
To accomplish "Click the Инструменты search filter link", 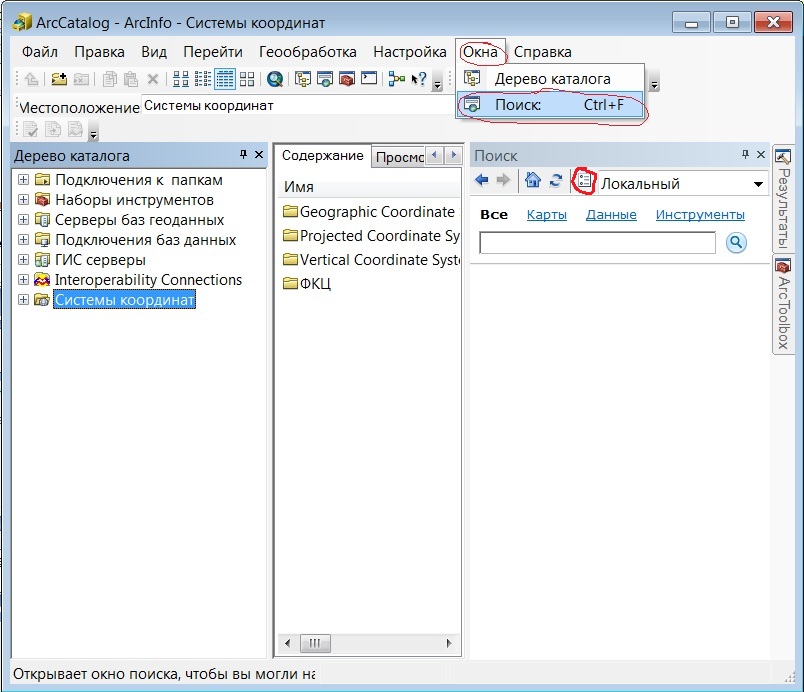I will click(x=700, y=214).
